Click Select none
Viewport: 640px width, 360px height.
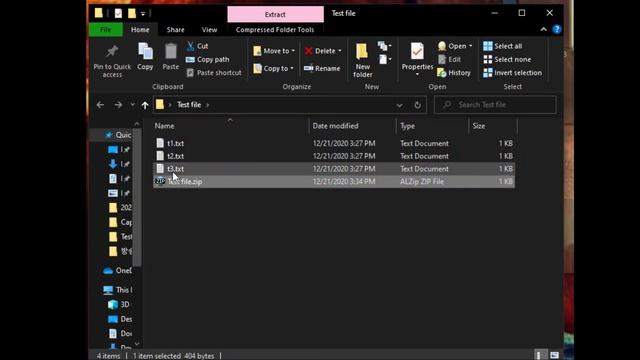click(507, 60)
